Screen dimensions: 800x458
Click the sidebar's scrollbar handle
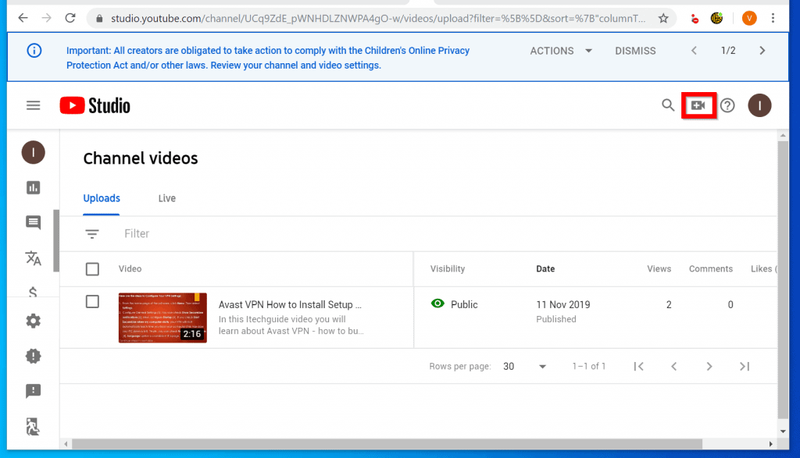pyautogui.click(x=56, y=241)
